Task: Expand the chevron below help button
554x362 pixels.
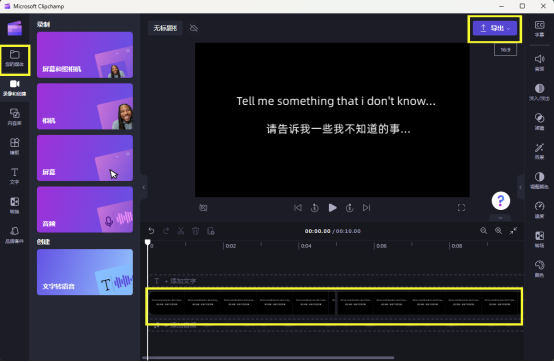Action: 500,218
